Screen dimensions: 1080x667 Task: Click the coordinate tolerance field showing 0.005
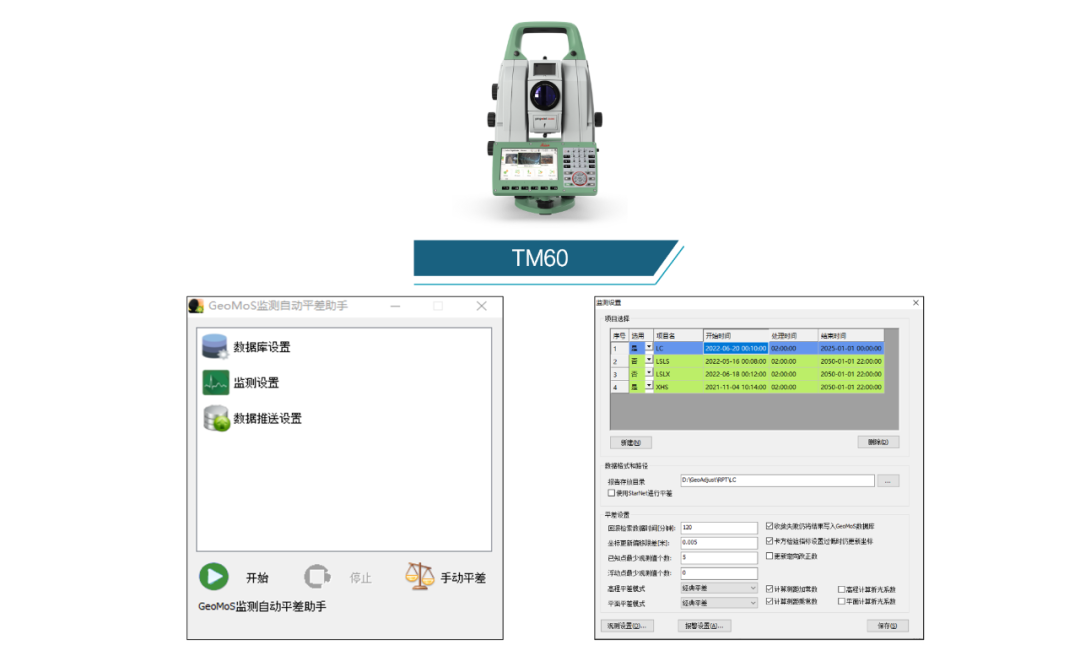pos(718,543)
